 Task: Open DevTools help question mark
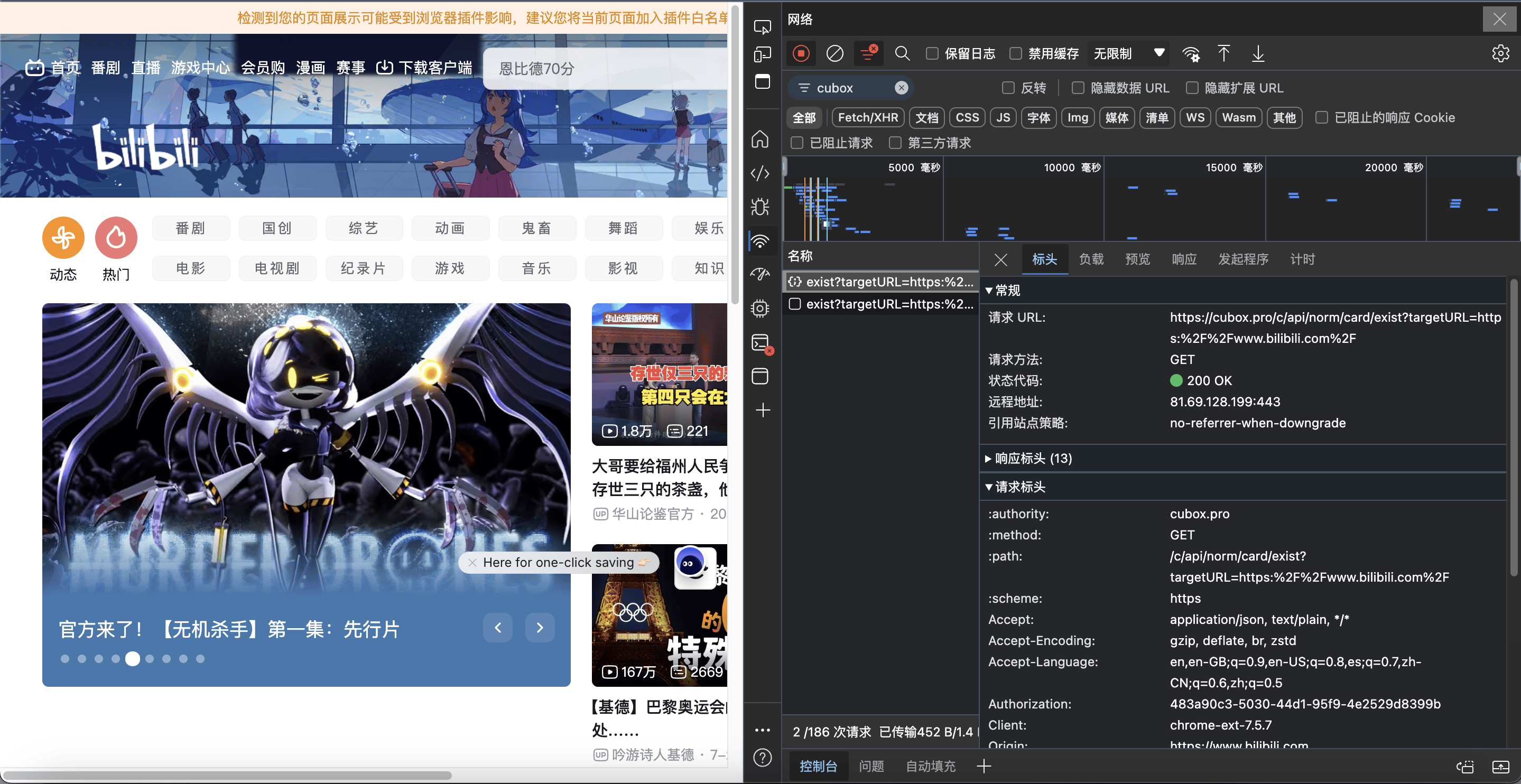[762, 758]
